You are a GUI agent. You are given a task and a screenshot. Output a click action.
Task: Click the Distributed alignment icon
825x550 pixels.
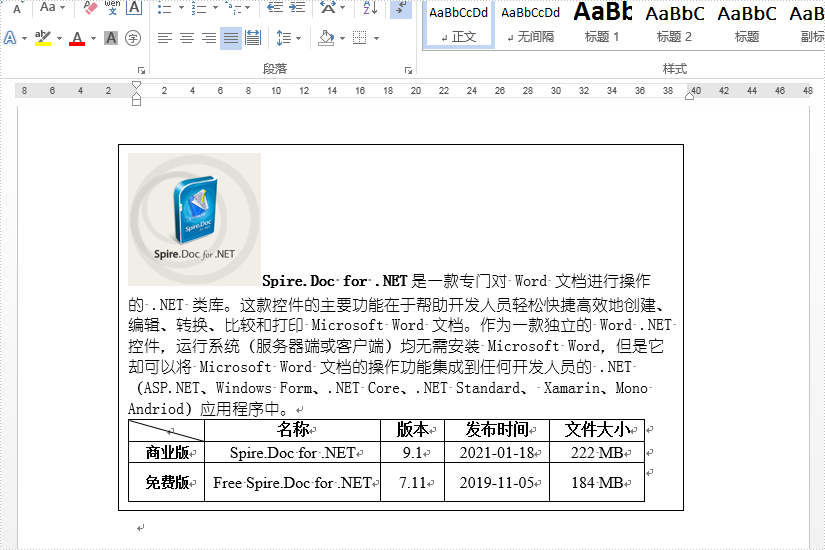tap(253, 38)
